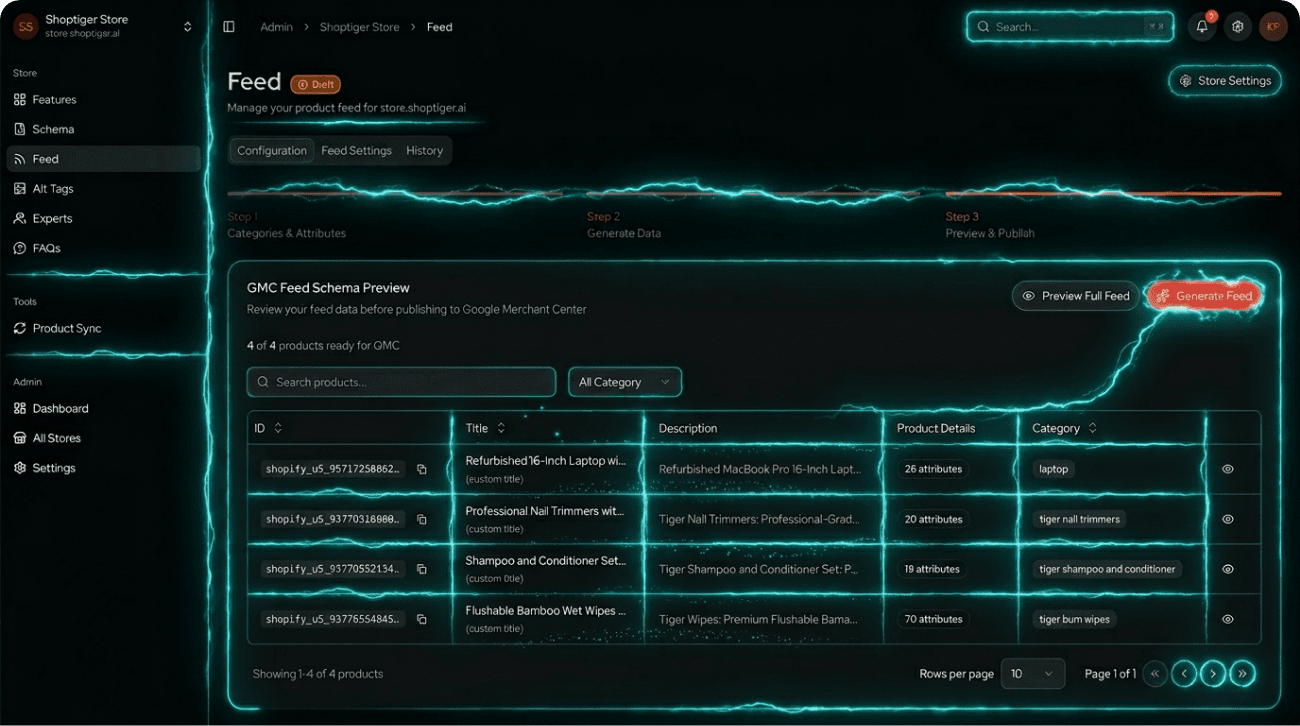Go to Step 1 Categories & Attributes
This screenshot has width=1300, height=726.
click(287, 225)
